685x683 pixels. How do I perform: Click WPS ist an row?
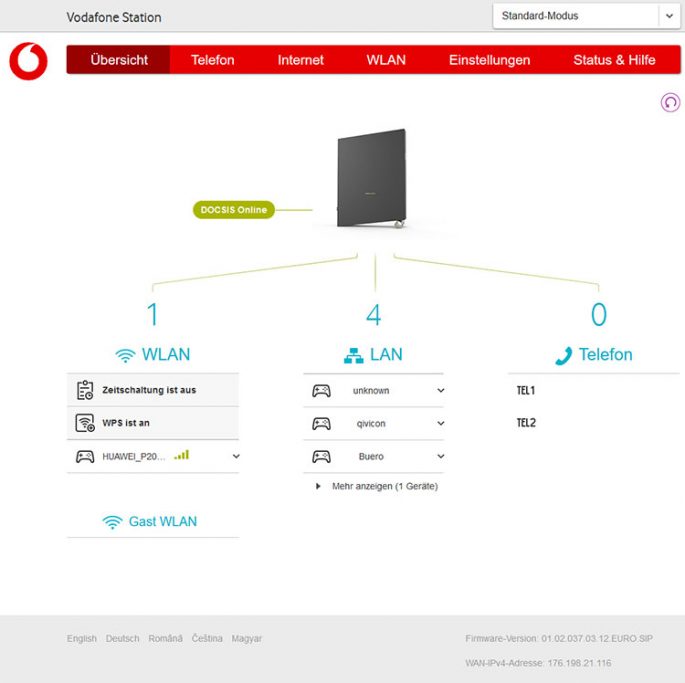pos(153,423)
